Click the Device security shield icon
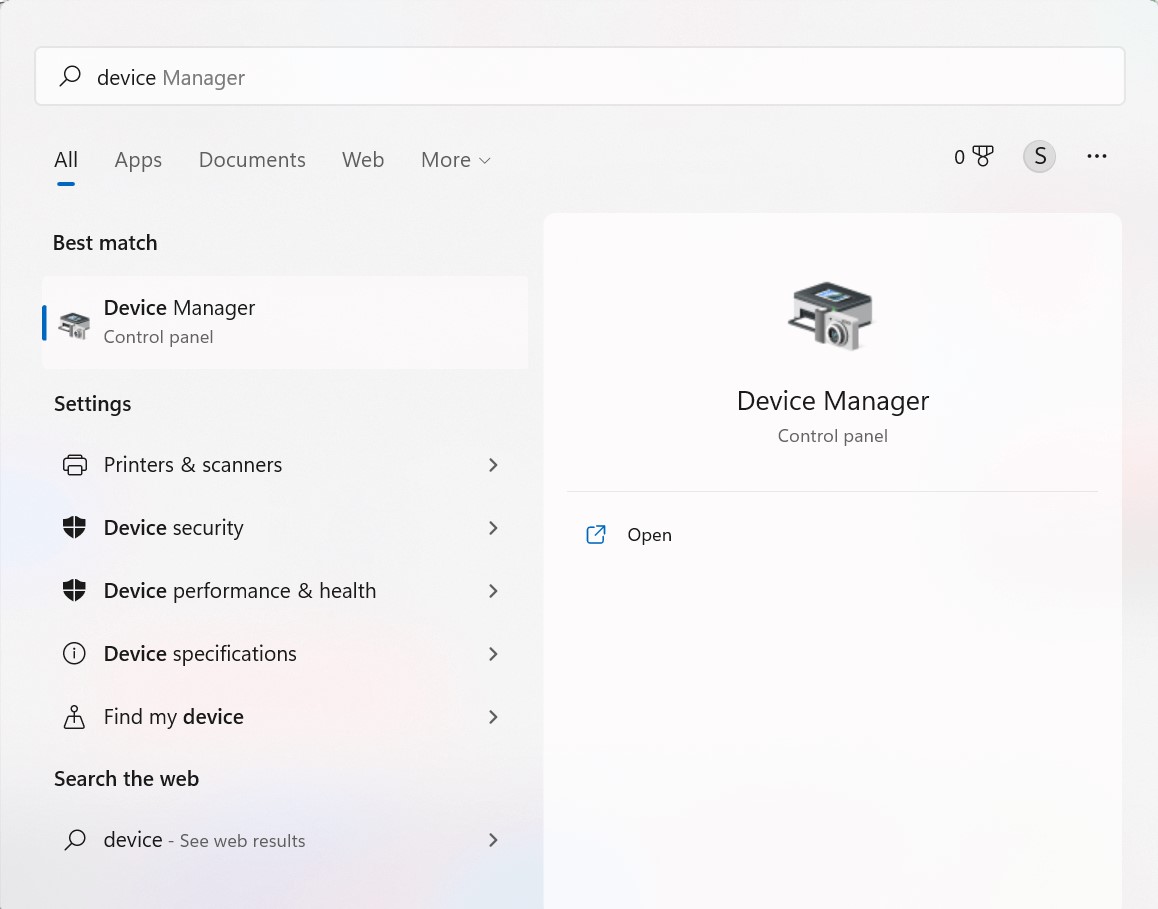The height and width of the screenshot is (909, 1158). click(x=75, y=528)
